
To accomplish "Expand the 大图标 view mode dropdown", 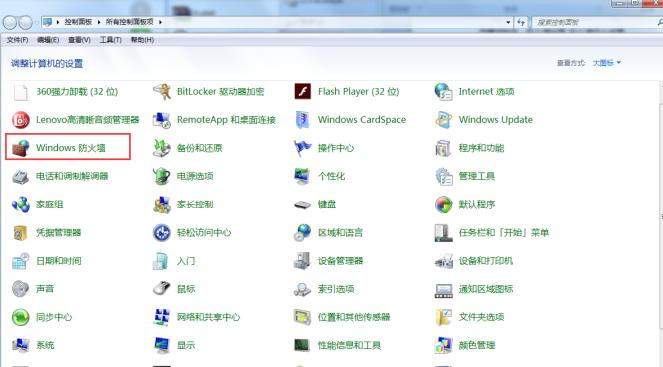I will coord(607,63).
